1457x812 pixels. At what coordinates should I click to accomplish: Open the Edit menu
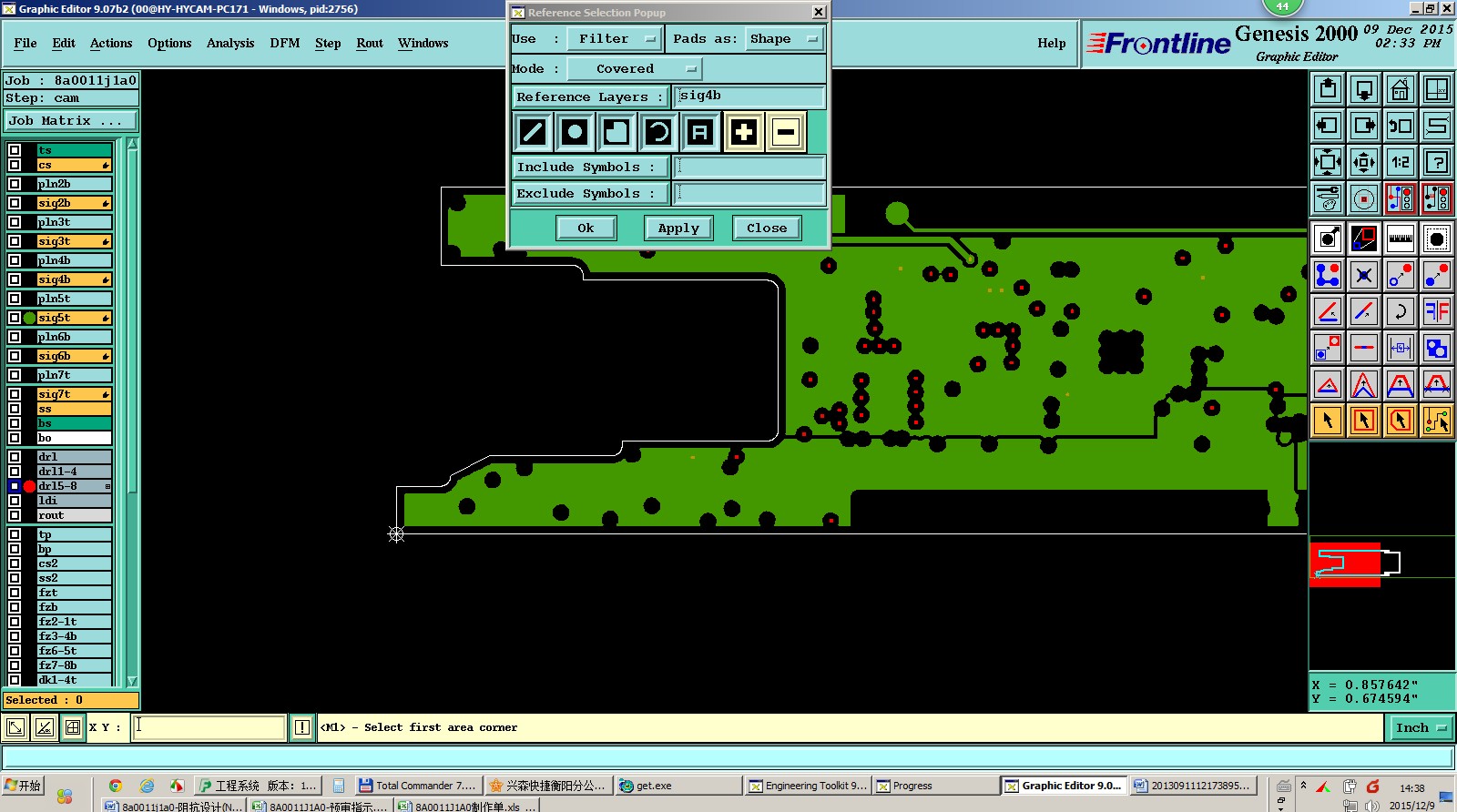tap(64, 43)
